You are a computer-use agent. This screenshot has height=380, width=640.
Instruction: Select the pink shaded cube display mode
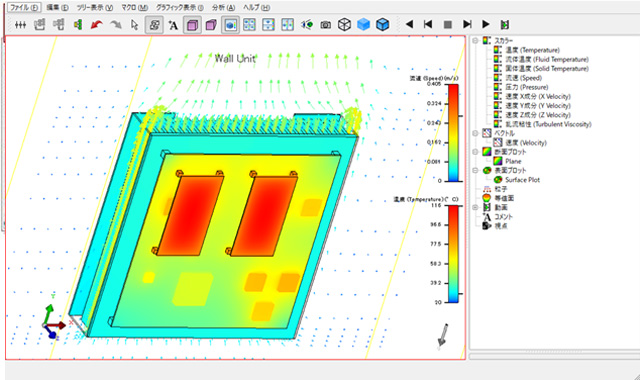tap(211, 25)
